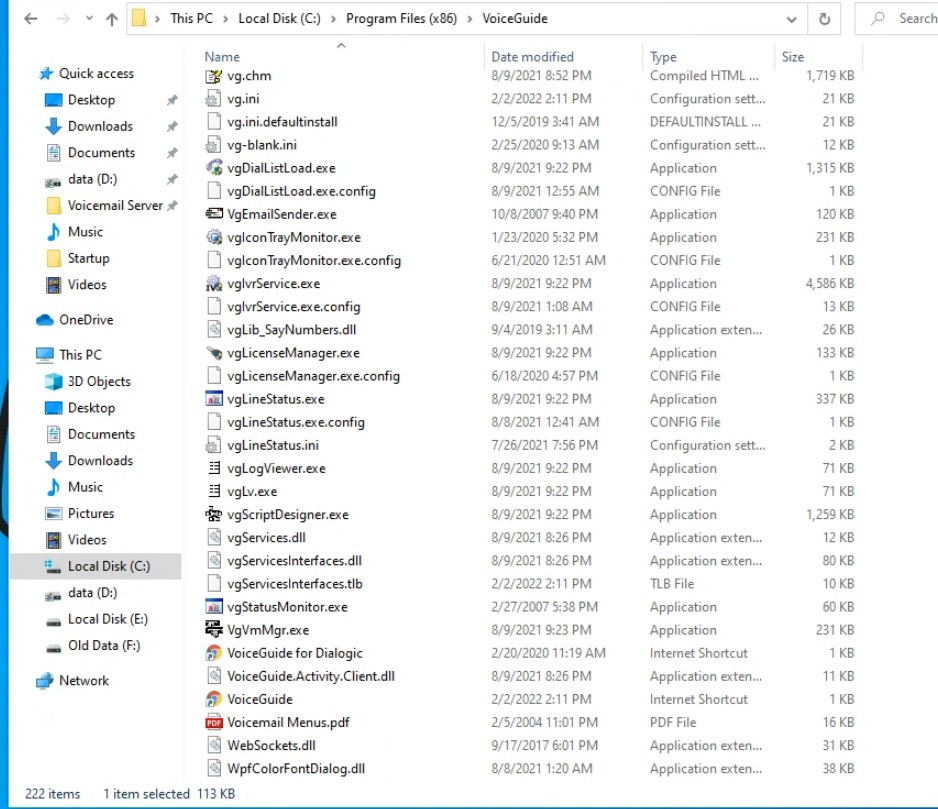Click the vgIconTrayMonitor.exe icon
This screenshot has width=938, height=809.
click(x=214, y=238)
